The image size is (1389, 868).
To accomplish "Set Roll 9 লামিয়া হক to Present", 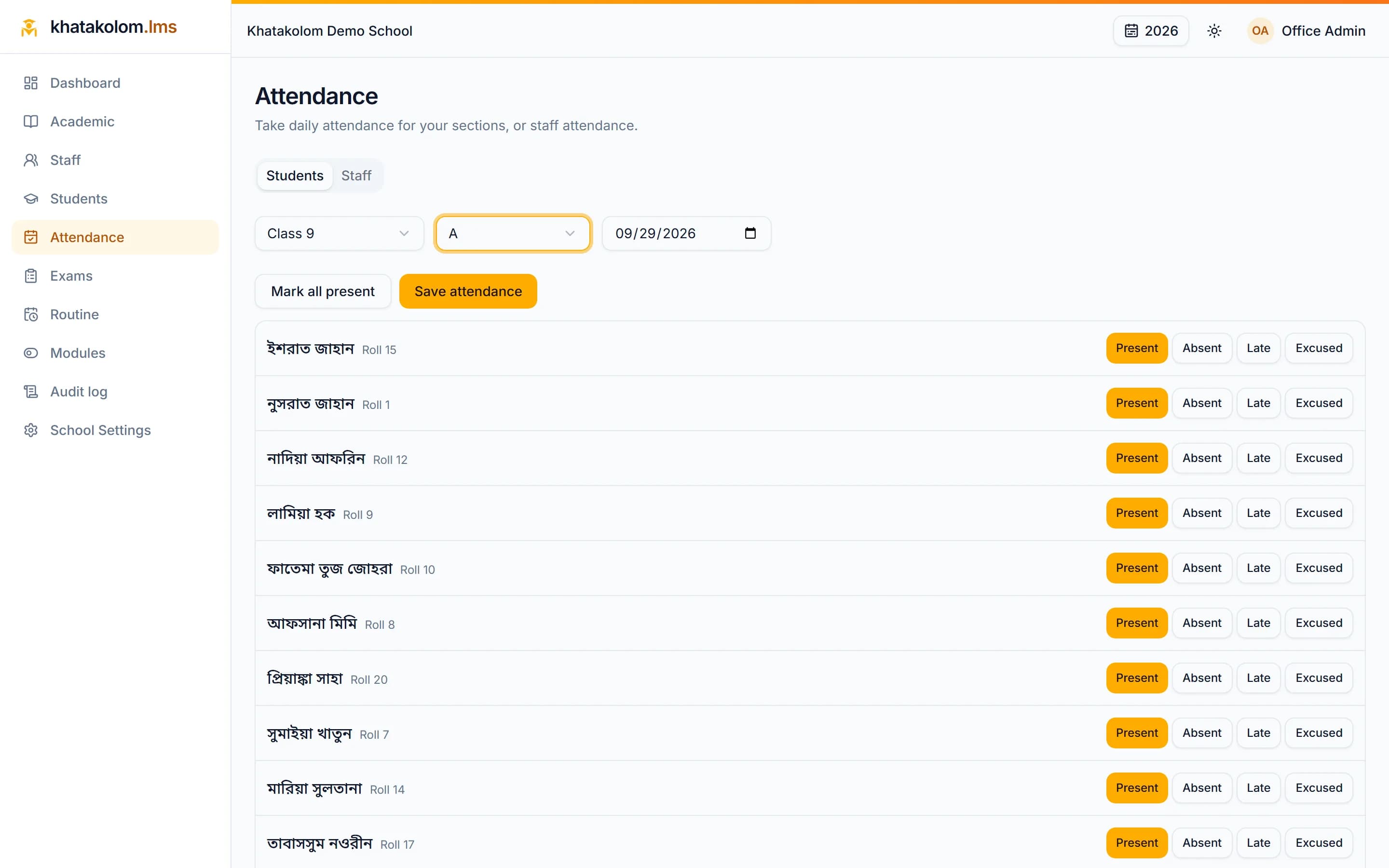I will (1136, 513).
